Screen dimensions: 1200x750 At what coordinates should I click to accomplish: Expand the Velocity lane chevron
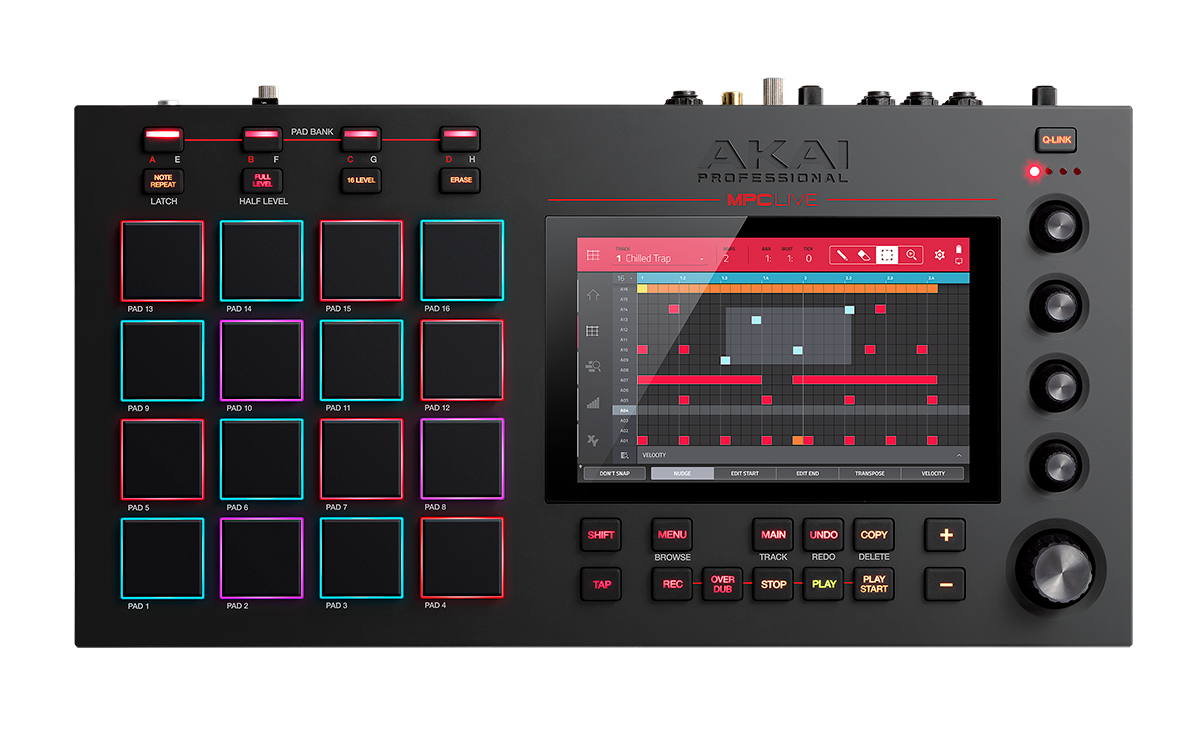[959, 455]
